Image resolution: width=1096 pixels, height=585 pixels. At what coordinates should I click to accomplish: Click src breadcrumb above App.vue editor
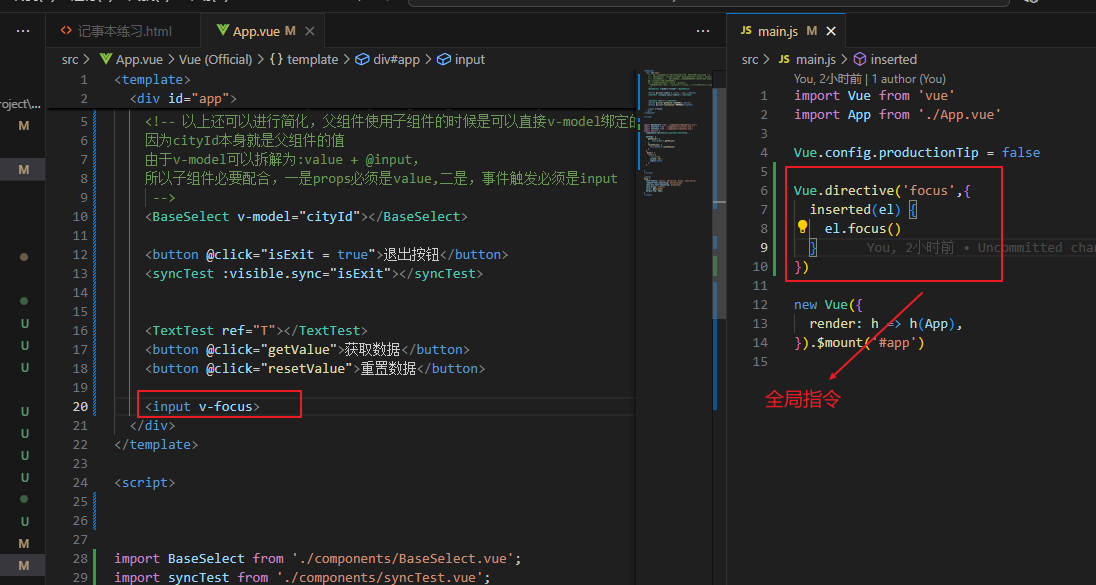[70, 59]
